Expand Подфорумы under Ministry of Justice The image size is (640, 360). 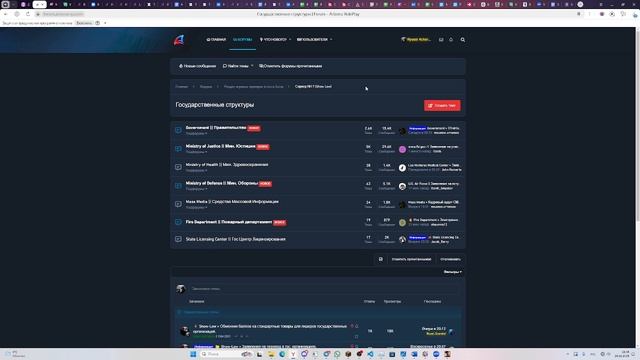196,152
